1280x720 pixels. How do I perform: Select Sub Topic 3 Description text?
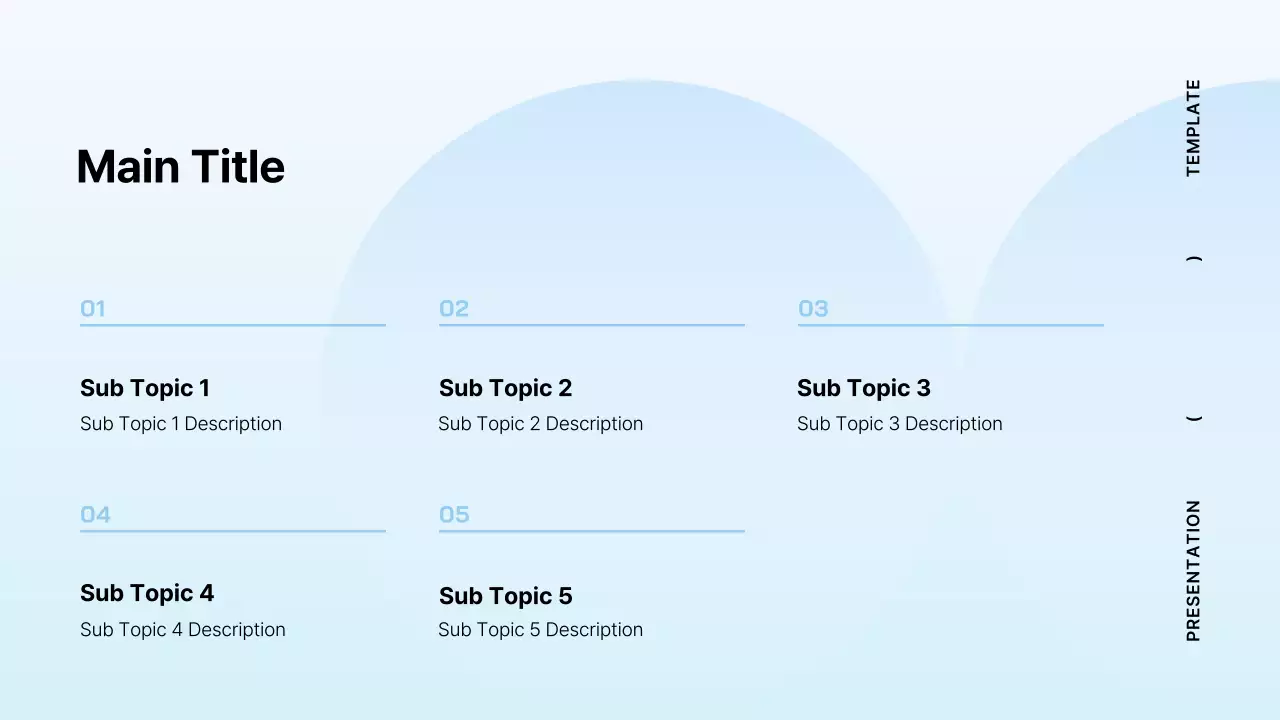coord(899,424)
